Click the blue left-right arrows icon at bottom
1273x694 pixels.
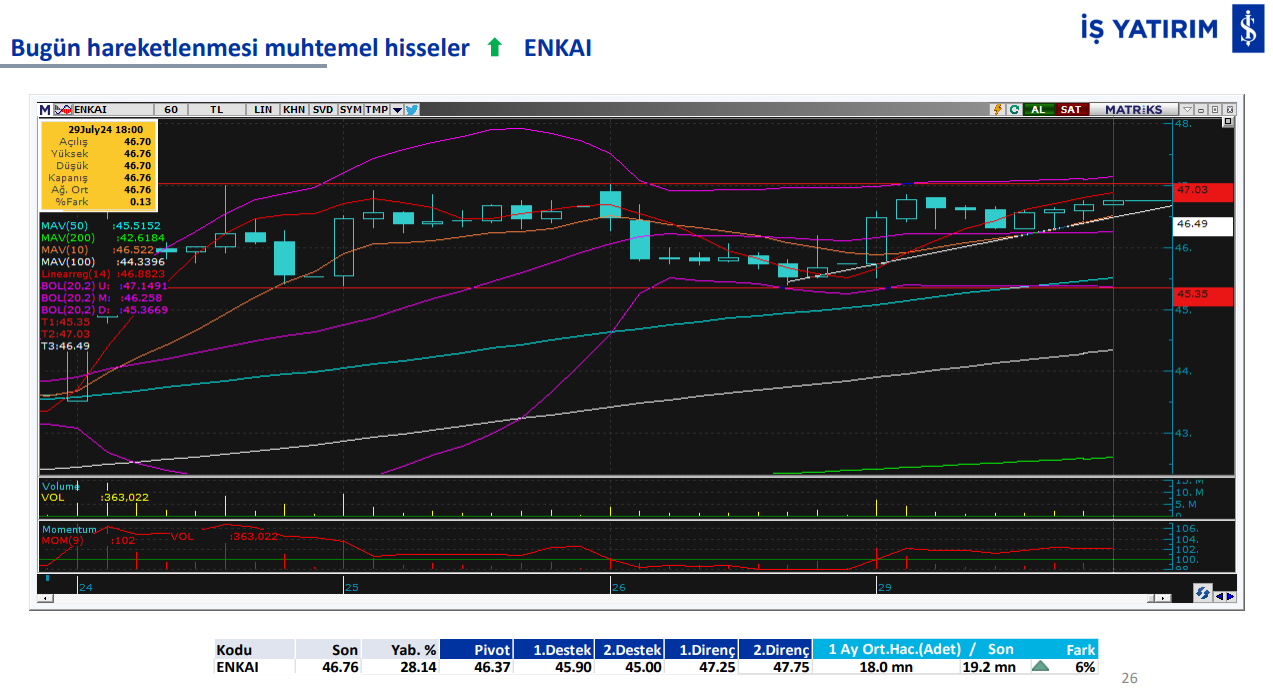1224,596
